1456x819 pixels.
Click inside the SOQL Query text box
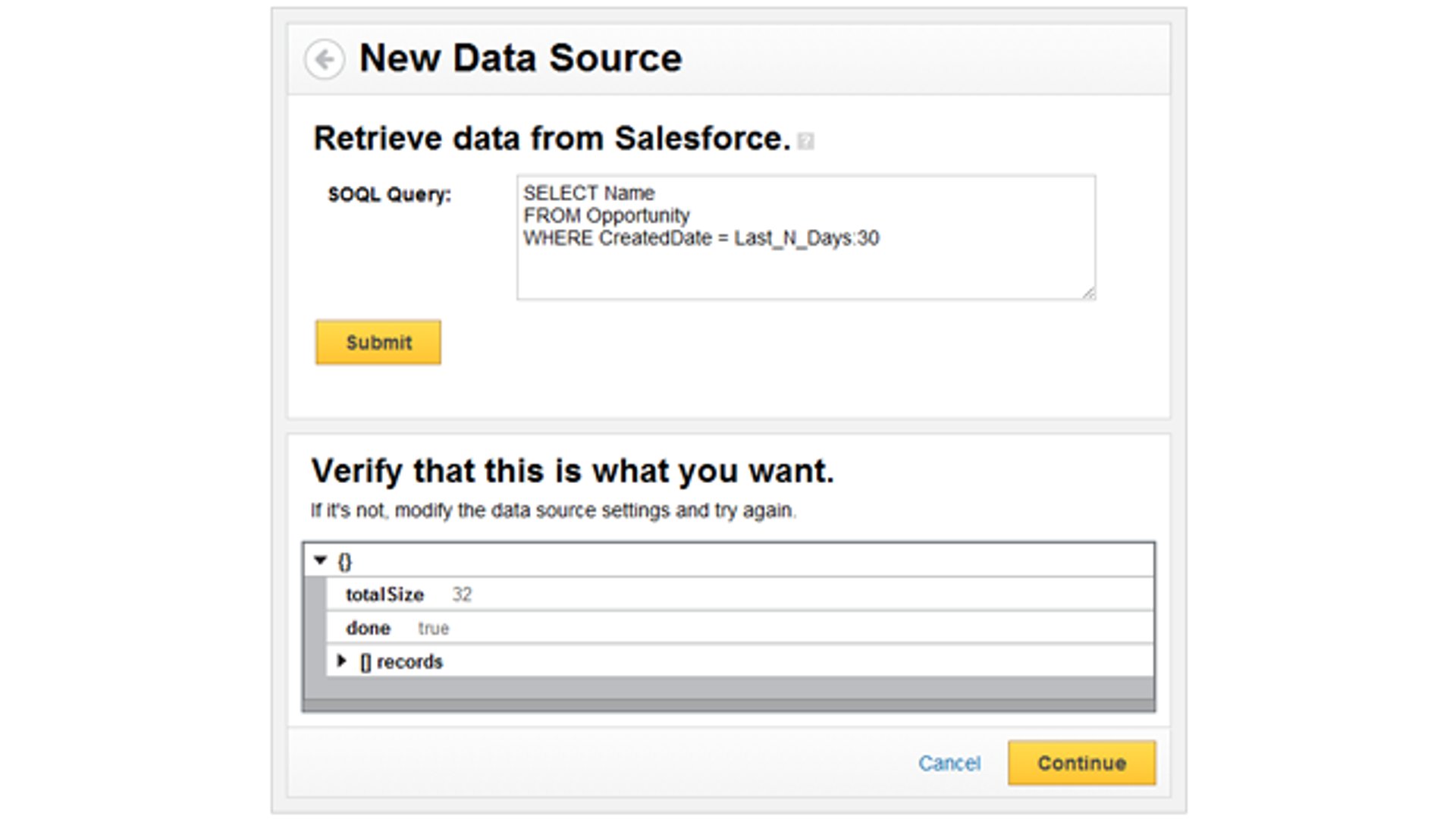click(805, 269)
